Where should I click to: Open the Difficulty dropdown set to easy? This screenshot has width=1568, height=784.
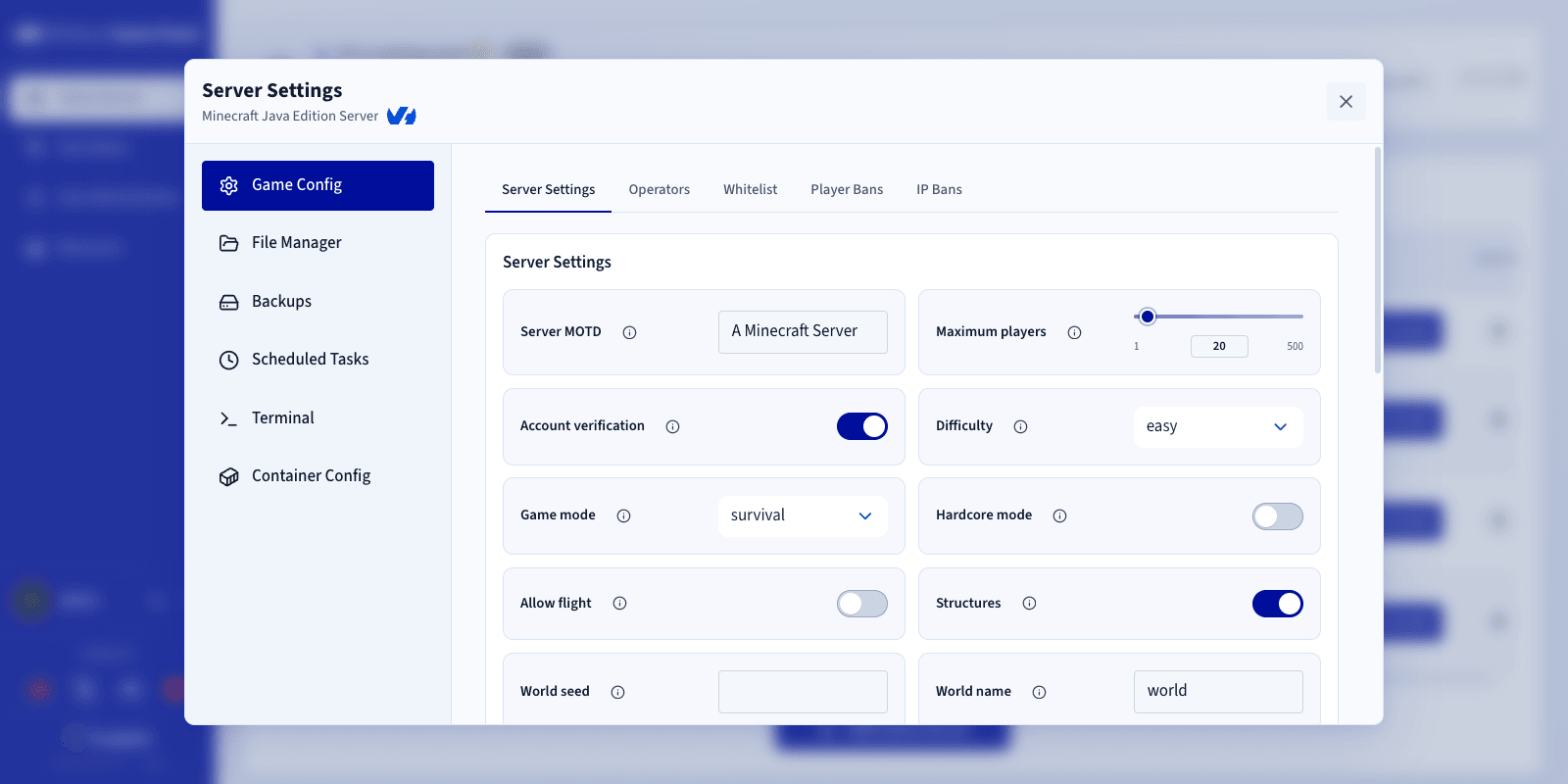[x=1218, y=426]
